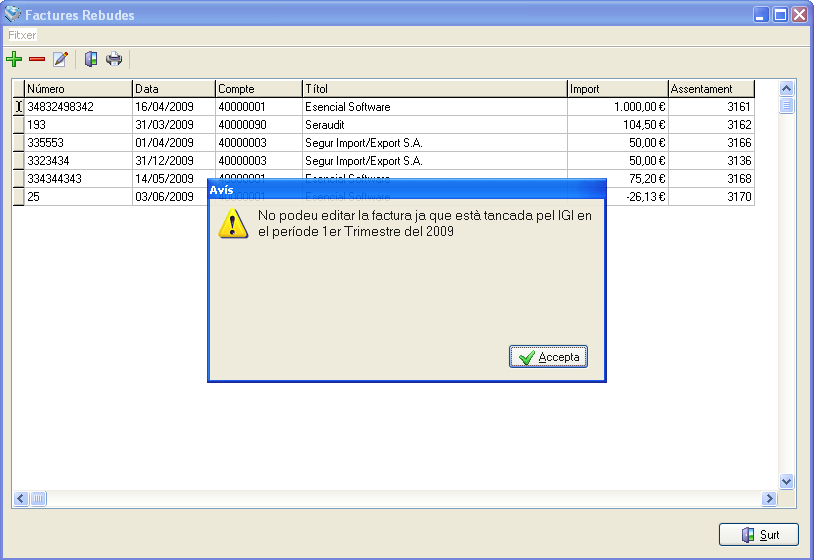Delete invoice with red minus icon
The image size is (814, 560).
coord(37,59)
